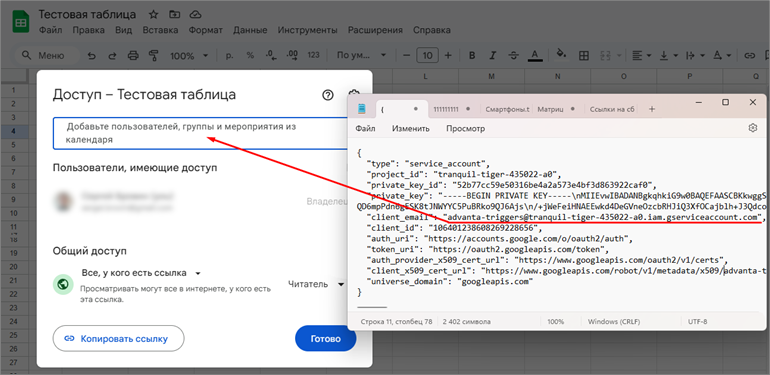Click the Notepad app icon
This screenshot has width=770, height=375.
coord(362,108)
